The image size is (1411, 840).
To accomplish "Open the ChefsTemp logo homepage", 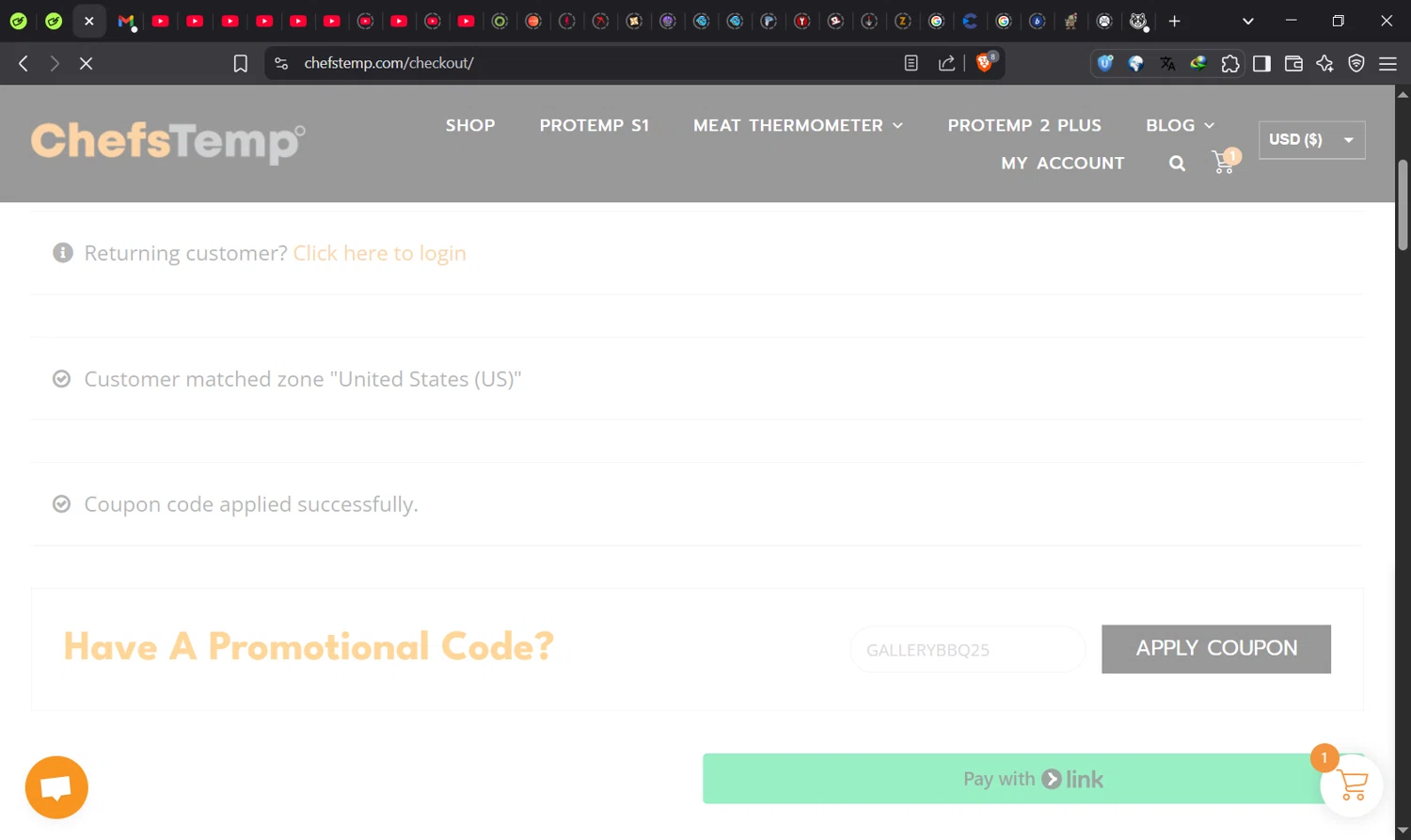I will tap(168, 142).
